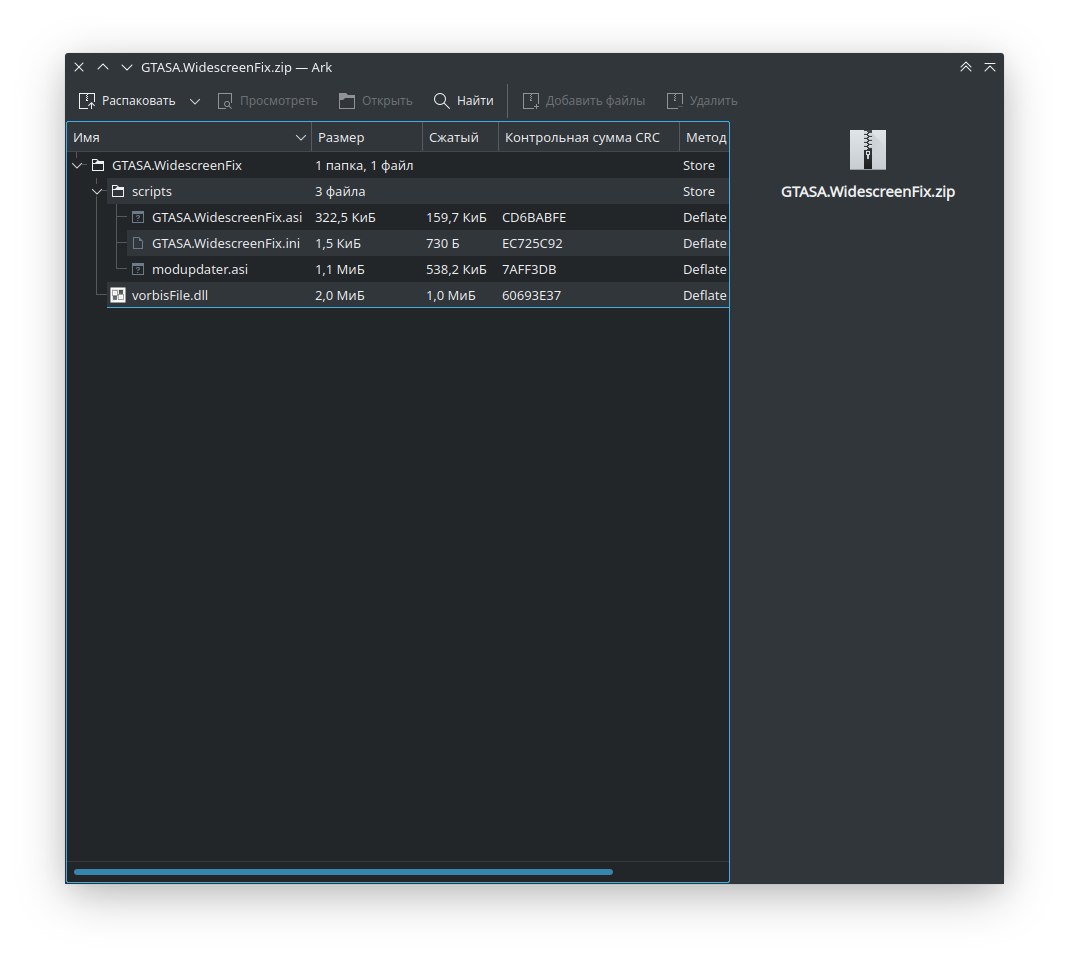The height and width of the screenshot is (961, 1069).
Task: Click size value 2,0 МиБ
Action: pyautogui.click(x=340, y=295)
